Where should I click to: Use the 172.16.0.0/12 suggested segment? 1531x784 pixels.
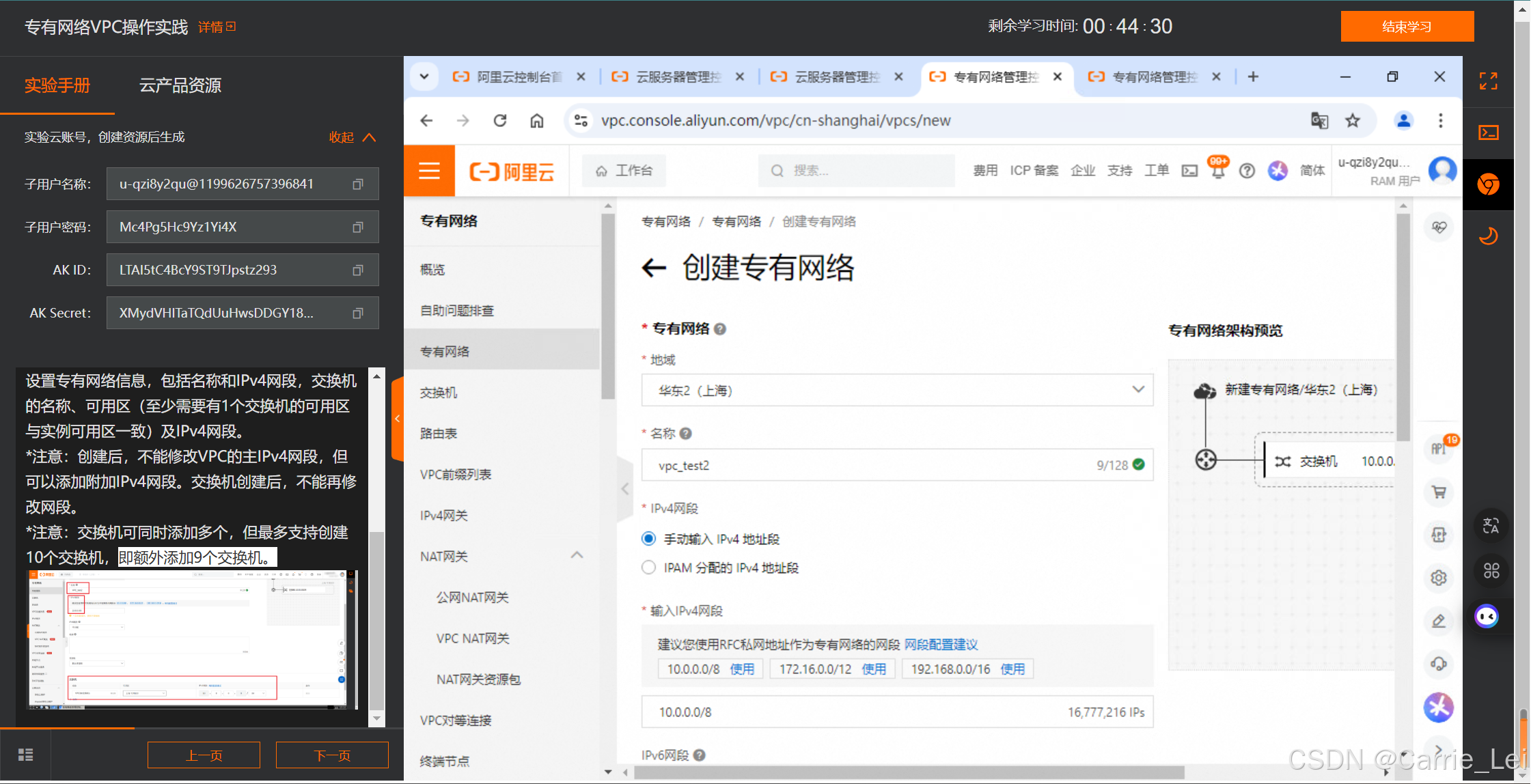pyautogui.click(x=874, y=669)
